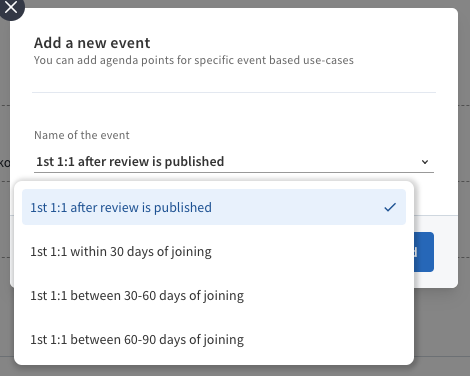Click the agenda points subtitle text
The height and width of the screenshot is (376, 470).
click(x=194, y=60)
